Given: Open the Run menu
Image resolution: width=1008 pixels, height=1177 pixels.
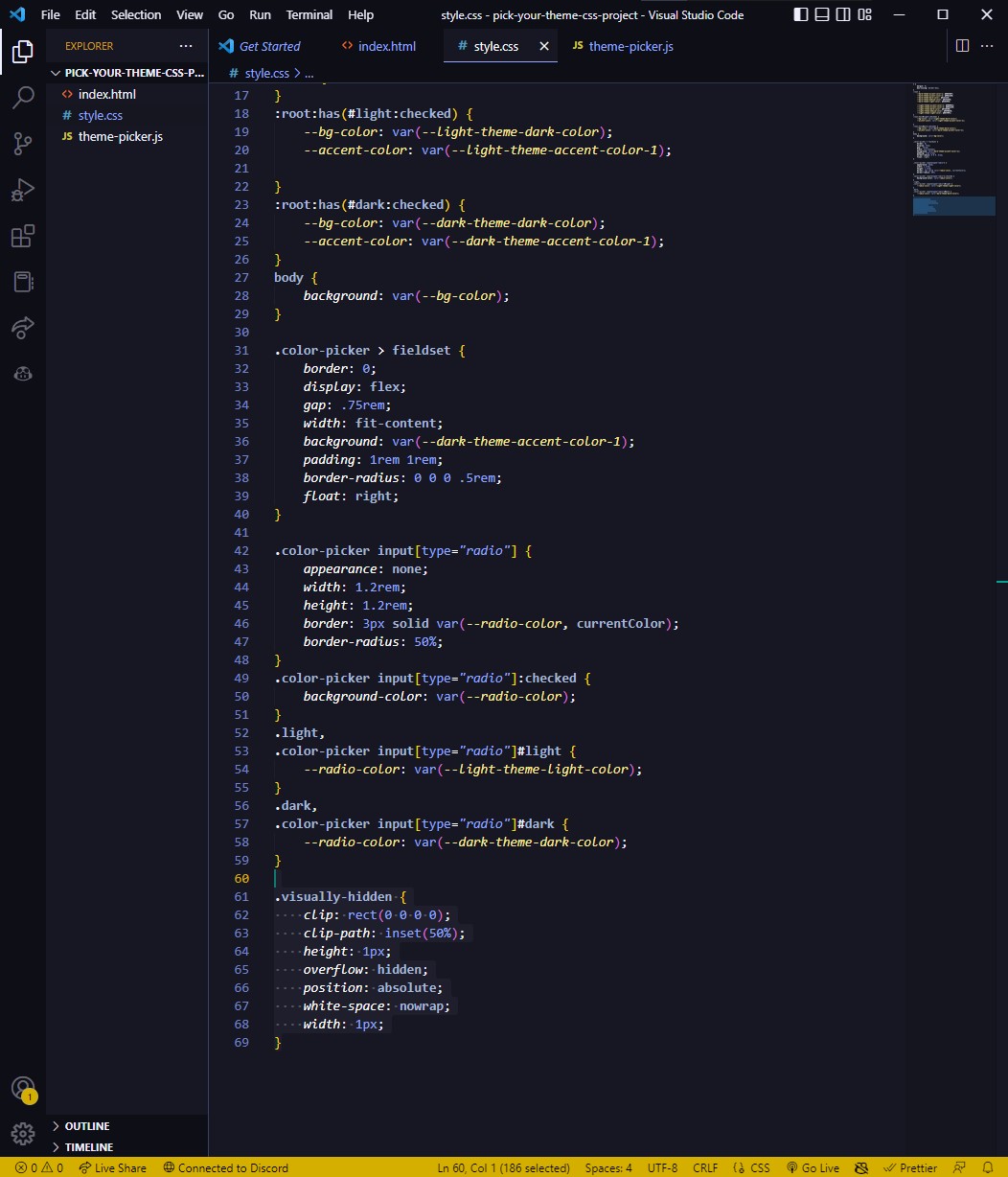Looking at the screenshot, I should pyautogui.click(x=260, y=14).
